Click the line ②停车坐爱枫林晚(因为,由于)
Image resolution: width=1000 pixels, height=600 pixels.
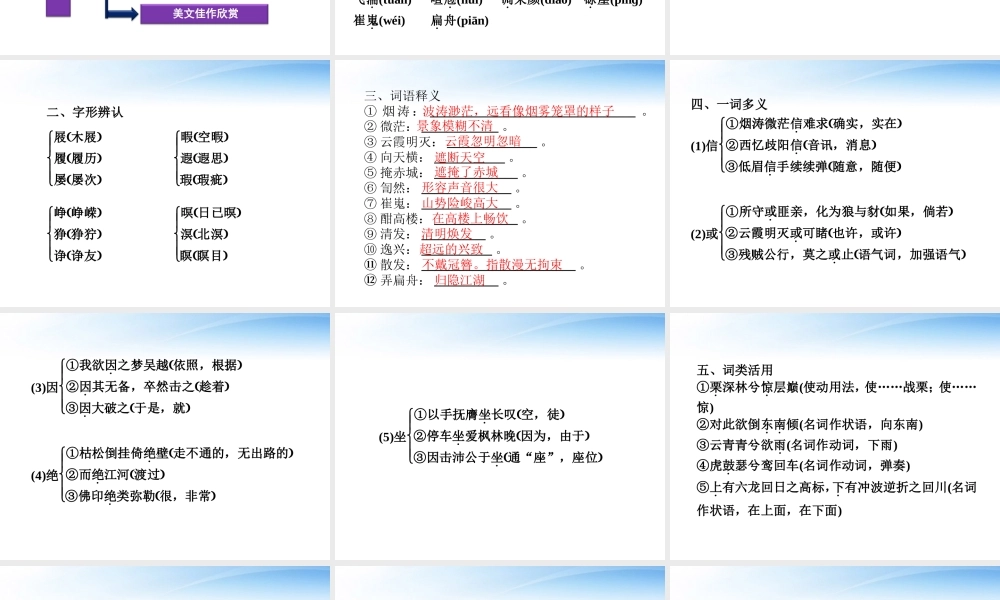pyautogui.click(x=502, y=436)
